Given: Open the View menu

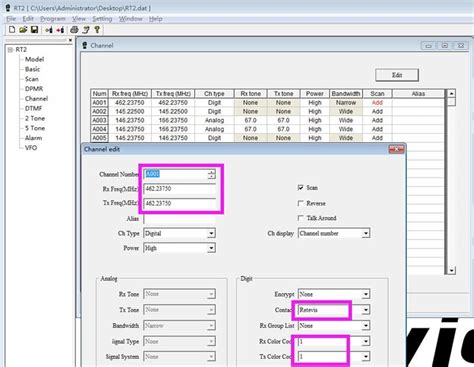Looking at the screenshot, I should pyautogui.click(x=79, y=19).
